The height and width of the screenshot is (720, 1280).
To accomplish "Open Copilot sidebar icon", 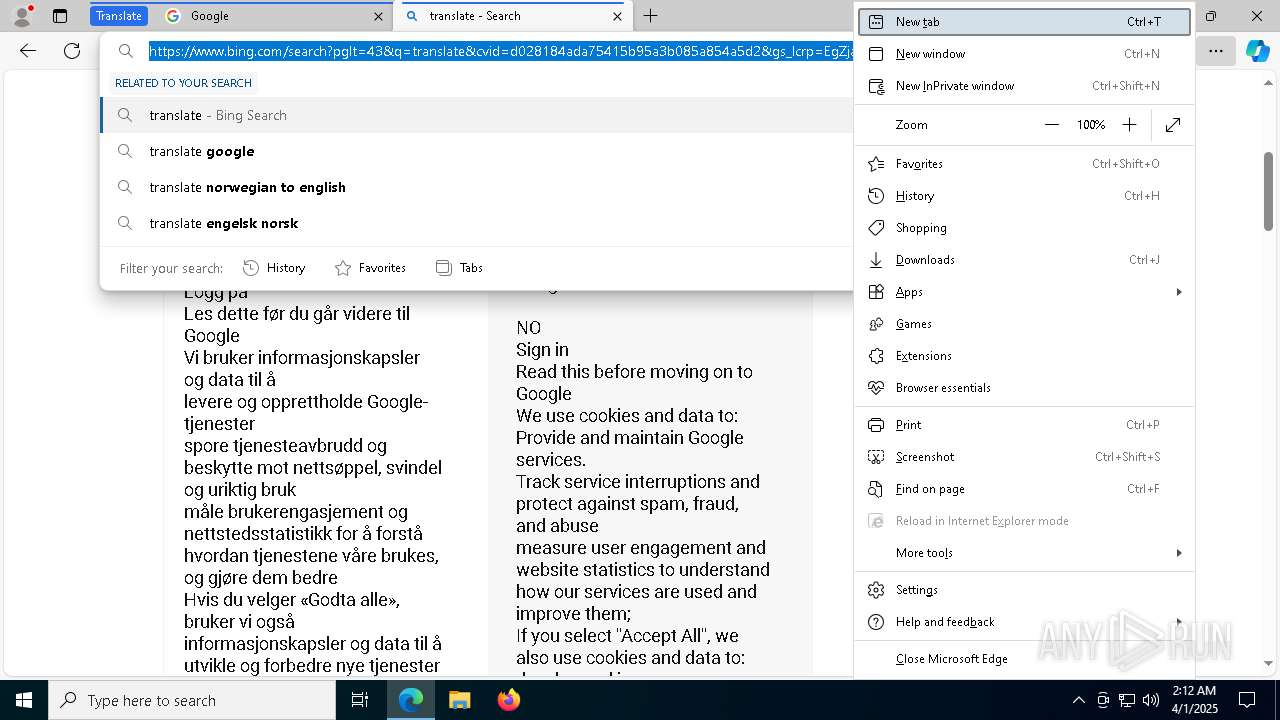I will pyautogui.click(x=1257, y=51).
